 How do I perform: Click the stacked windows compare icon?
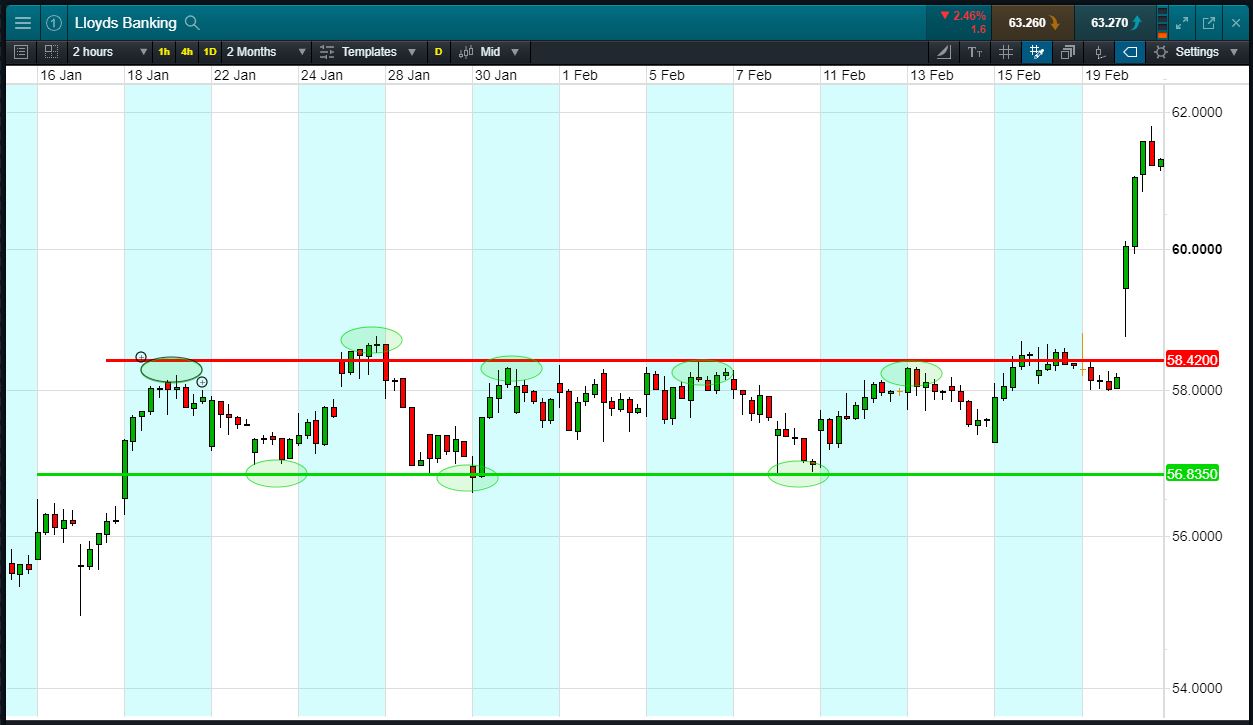point(1068,51)
